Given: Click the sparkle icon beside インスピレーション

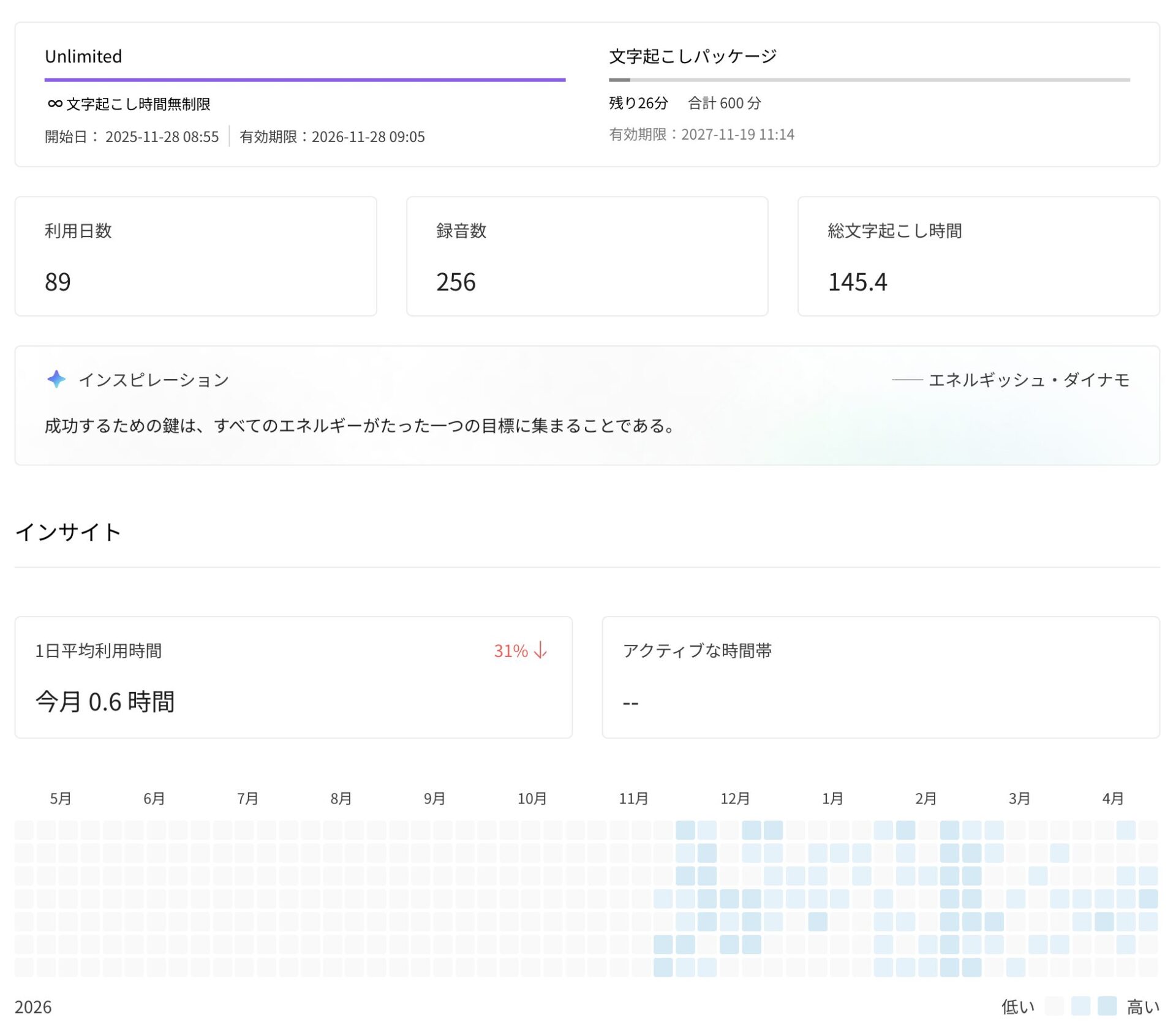Looking at the screenshot, I should [x=57, y=380].
